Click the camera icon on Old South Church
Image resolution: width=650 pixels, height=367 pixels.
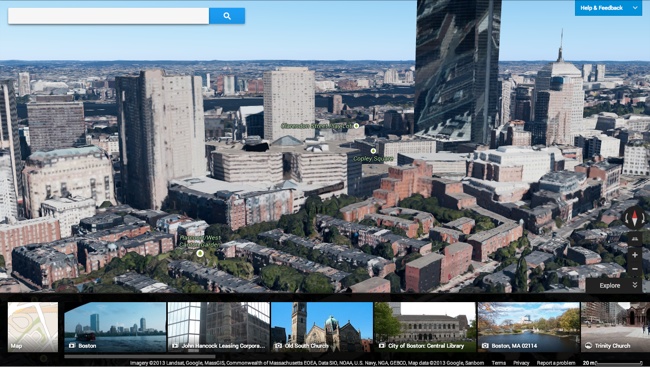click(x=279, y=345)
